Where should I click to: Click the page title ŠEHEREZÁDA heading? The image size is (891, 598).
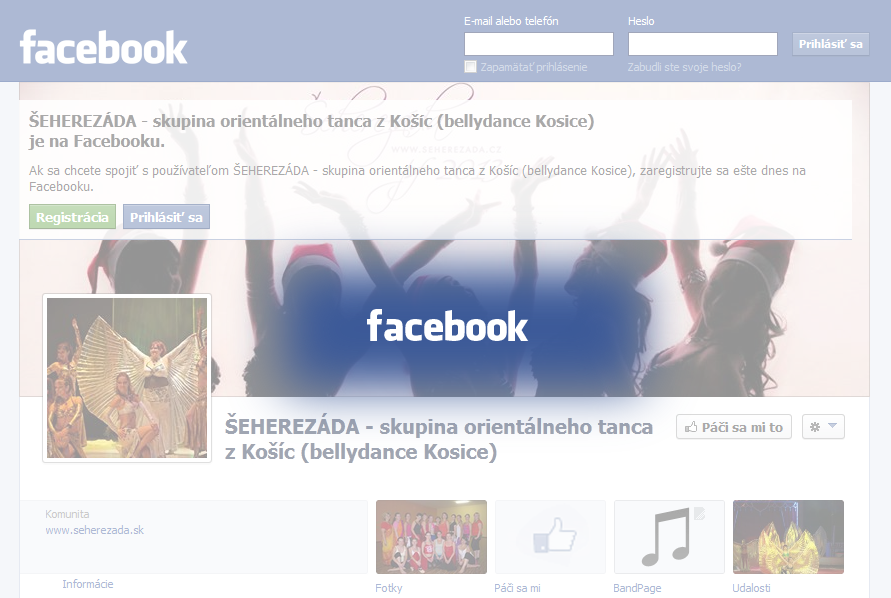tap(439, 439)
